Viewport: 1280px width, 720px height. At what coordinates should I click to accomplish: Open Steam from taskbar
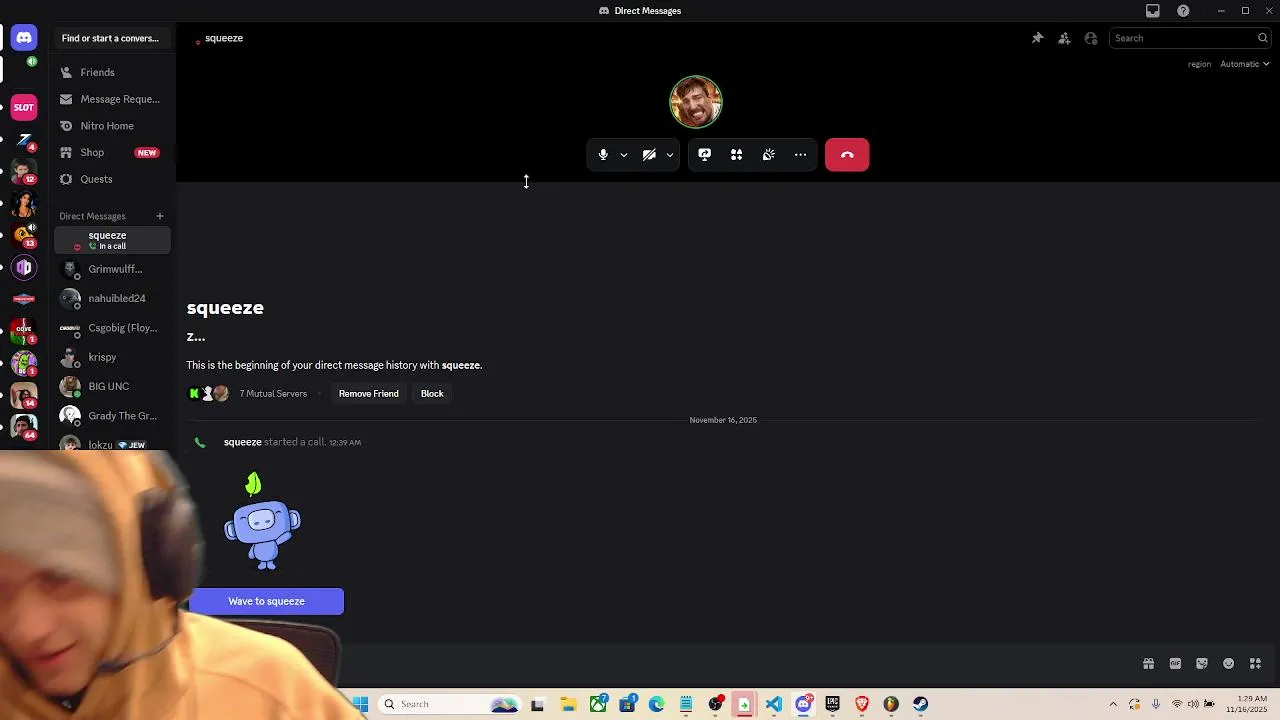(x=920, y=704)
